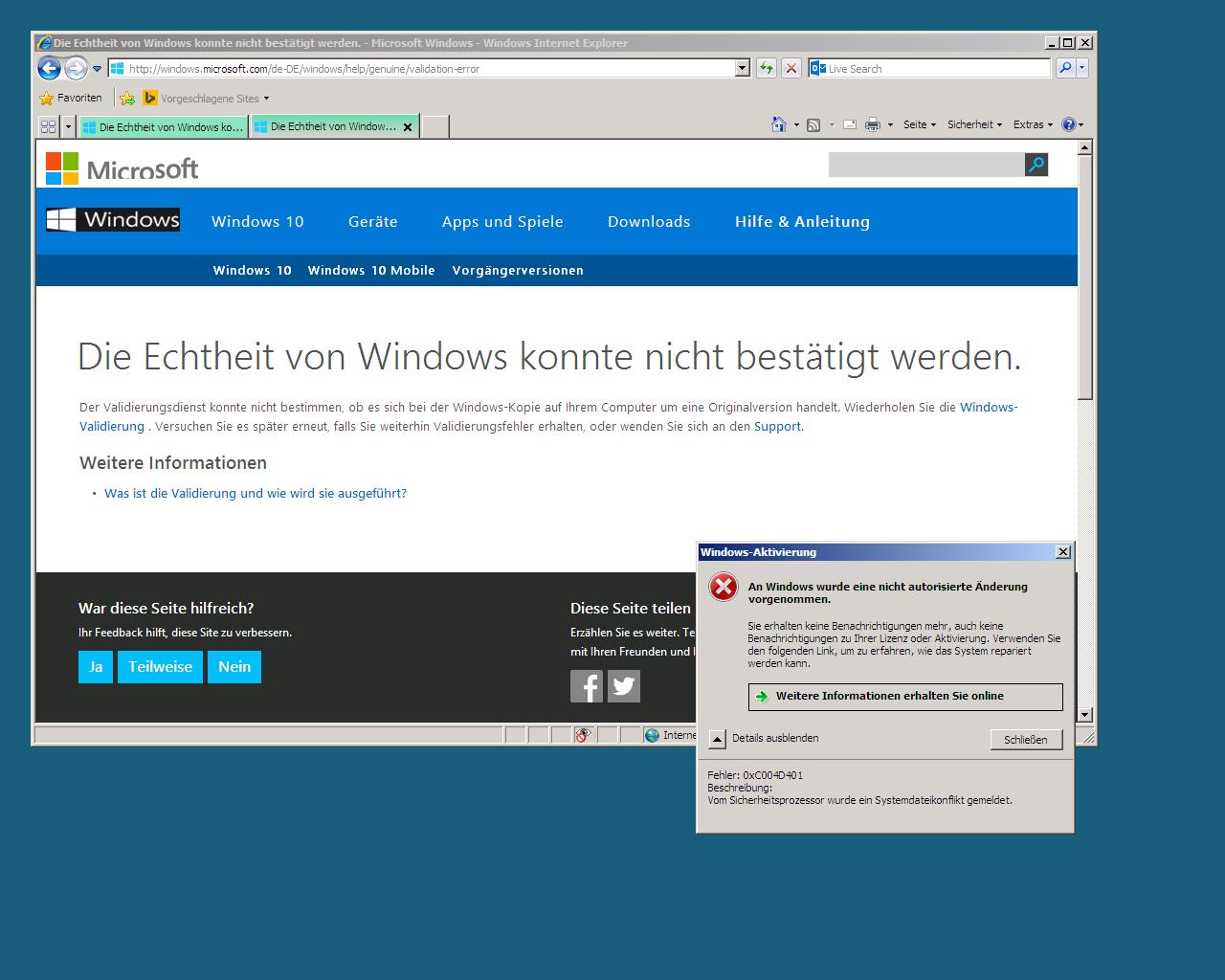Show Quick Tabs thumbnail view
1225x980 pixels.
coord(49,126)
